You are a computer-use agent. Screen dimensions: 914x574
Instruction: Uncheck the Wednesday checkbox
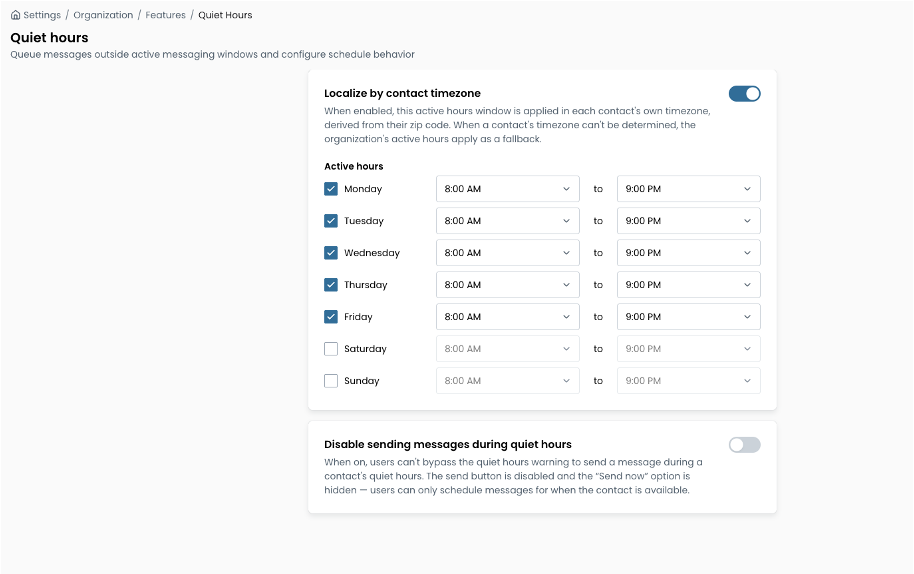[x=331, y=253]
